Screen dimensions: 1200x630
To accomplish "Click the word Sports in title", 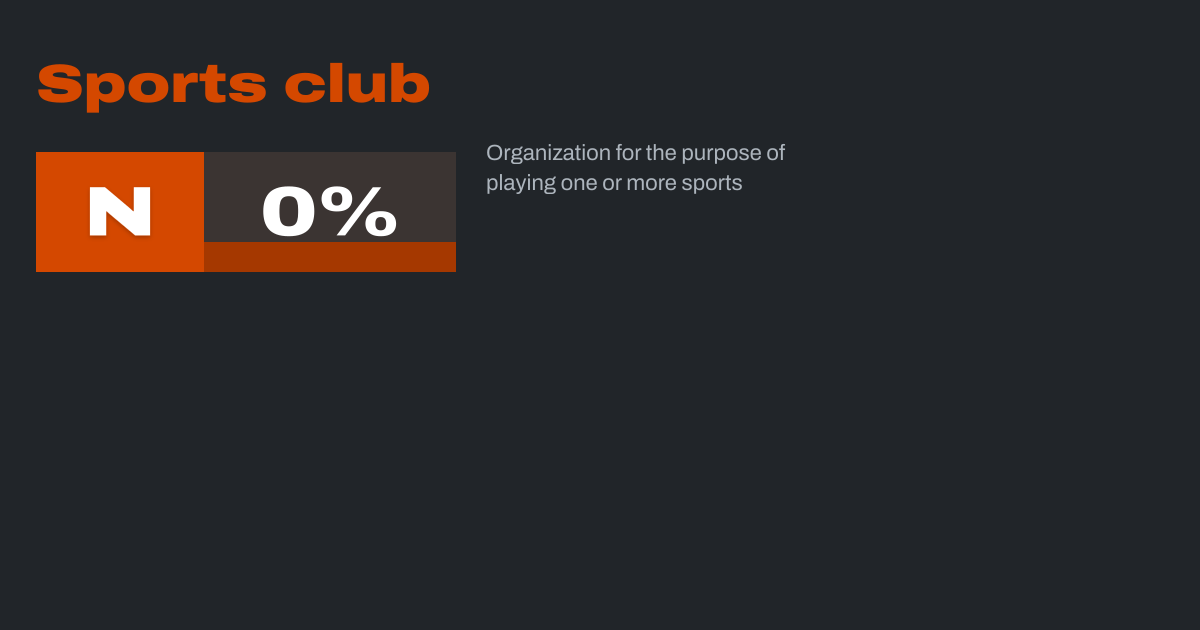I will tap(151, 85).
